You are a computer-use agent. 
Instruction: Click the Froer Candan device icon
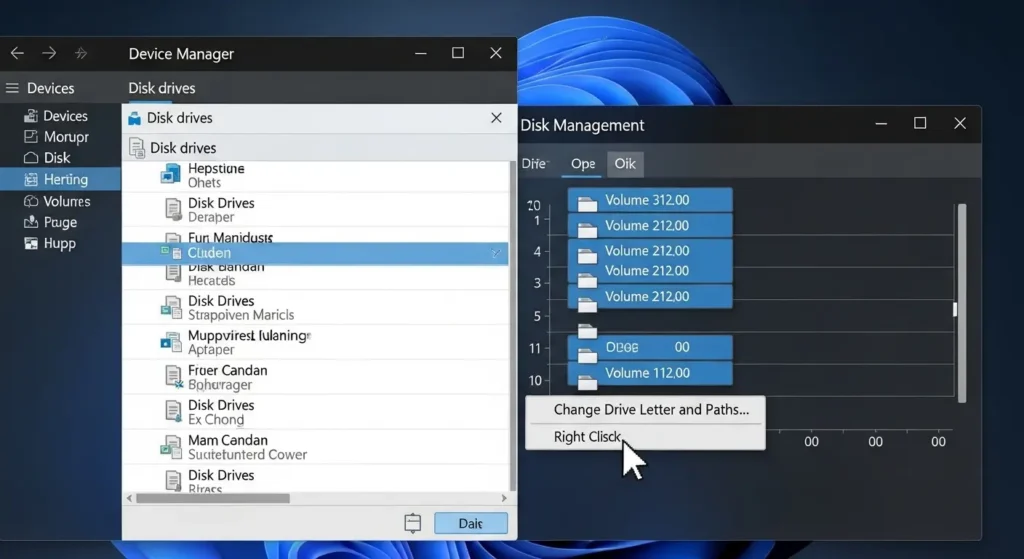pos(173,377)
